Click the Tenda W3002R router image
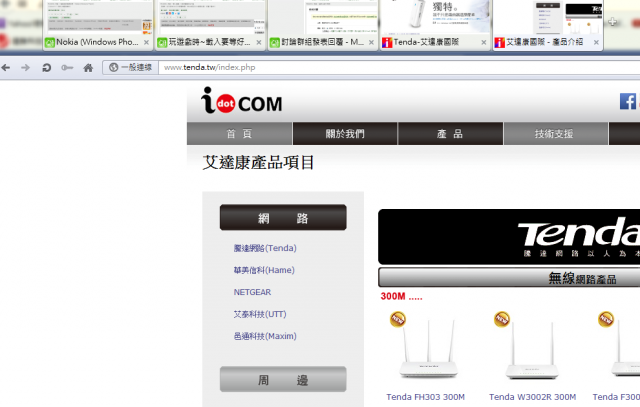The height and width of the screenshot is (407, 640). pyautogui.click(x=532, y=351)
